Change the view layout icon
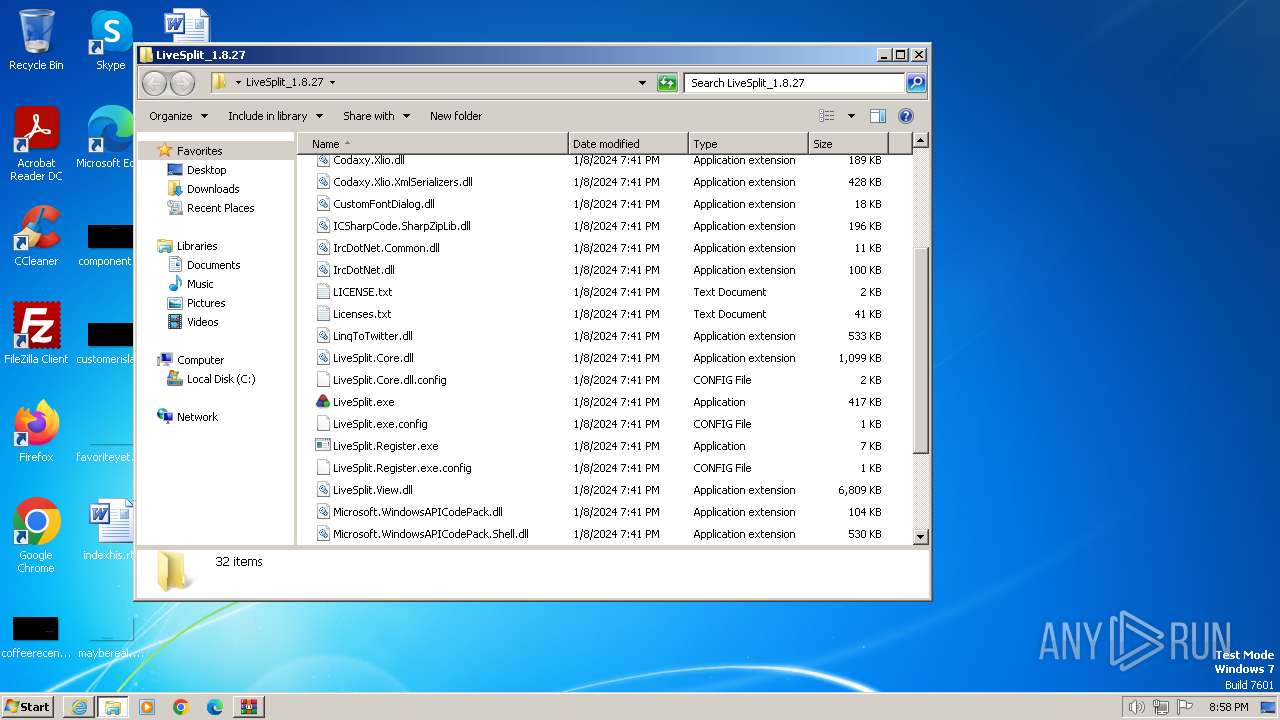The height and width of the screenshot is (720, 1280). click(x=827, y=116)
